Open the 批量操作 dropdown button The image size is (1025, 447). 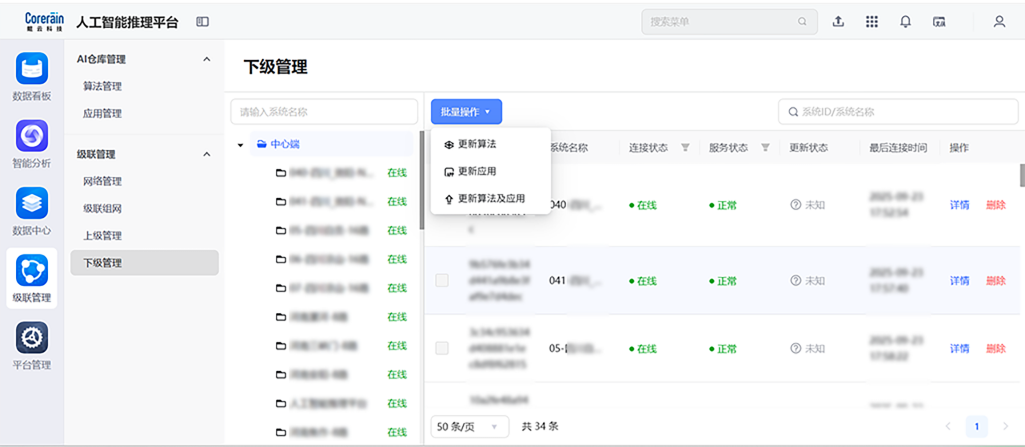click(466, 112)
